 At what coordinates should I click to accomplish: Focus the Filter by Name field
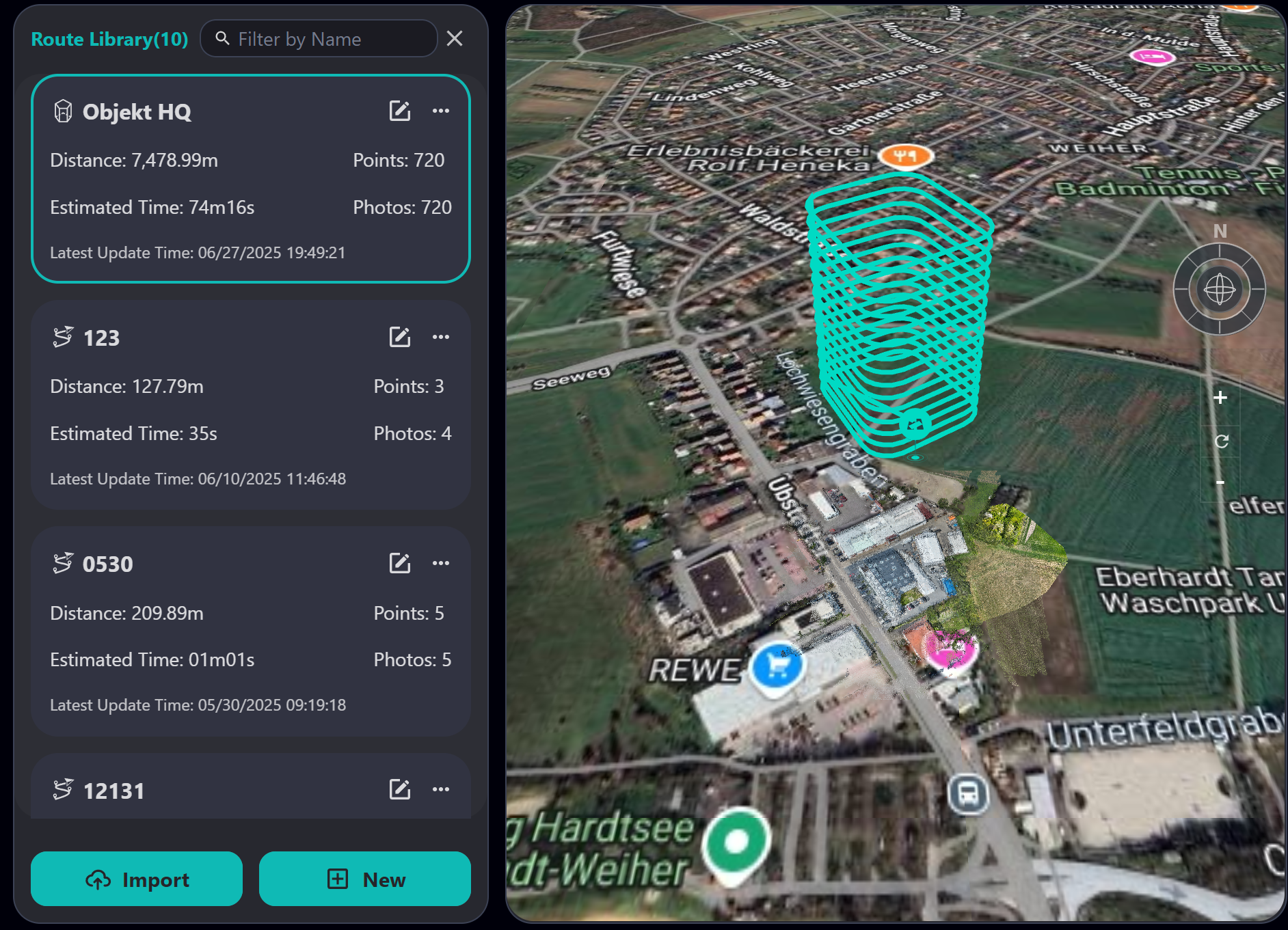[x=328, y=39]
